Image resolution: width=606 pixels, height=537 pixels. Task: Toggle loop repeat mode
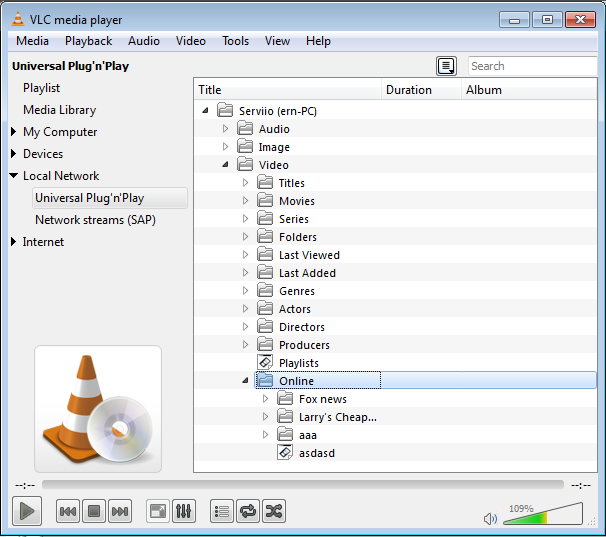pos(248,511)
